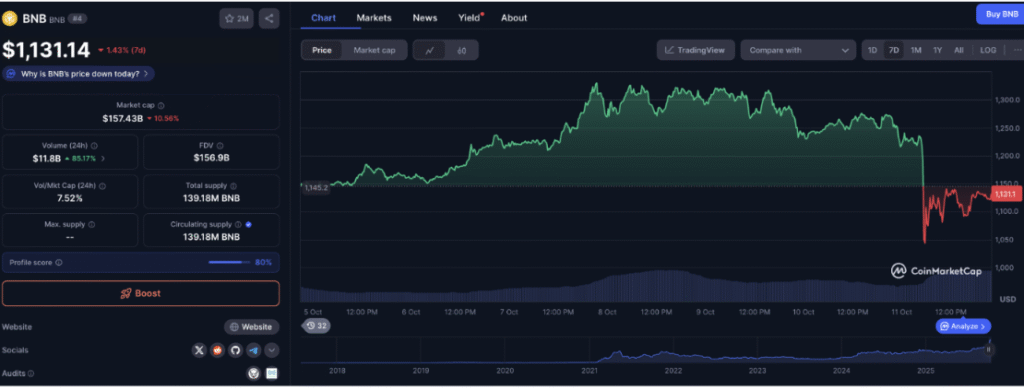Select the Price toggle
This screenshot has height=391, width=1024.
321,50
